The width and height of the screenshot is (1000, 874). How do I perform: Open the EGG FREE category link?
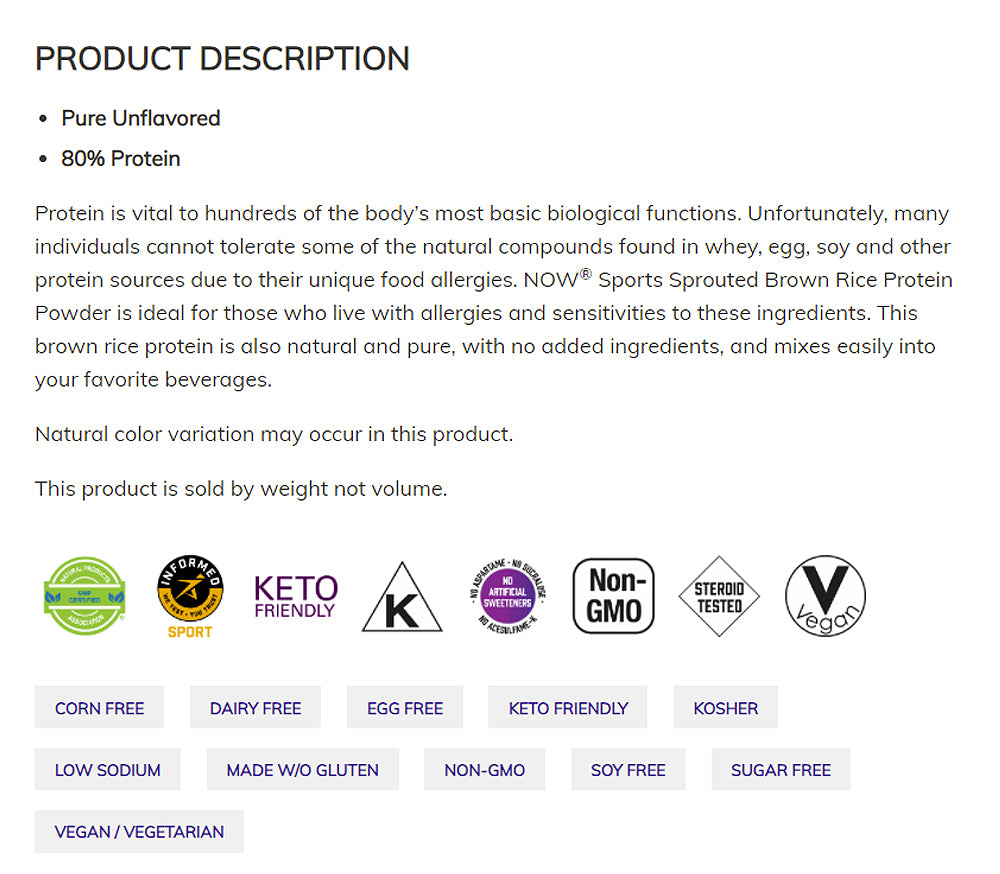click(405, 707)
